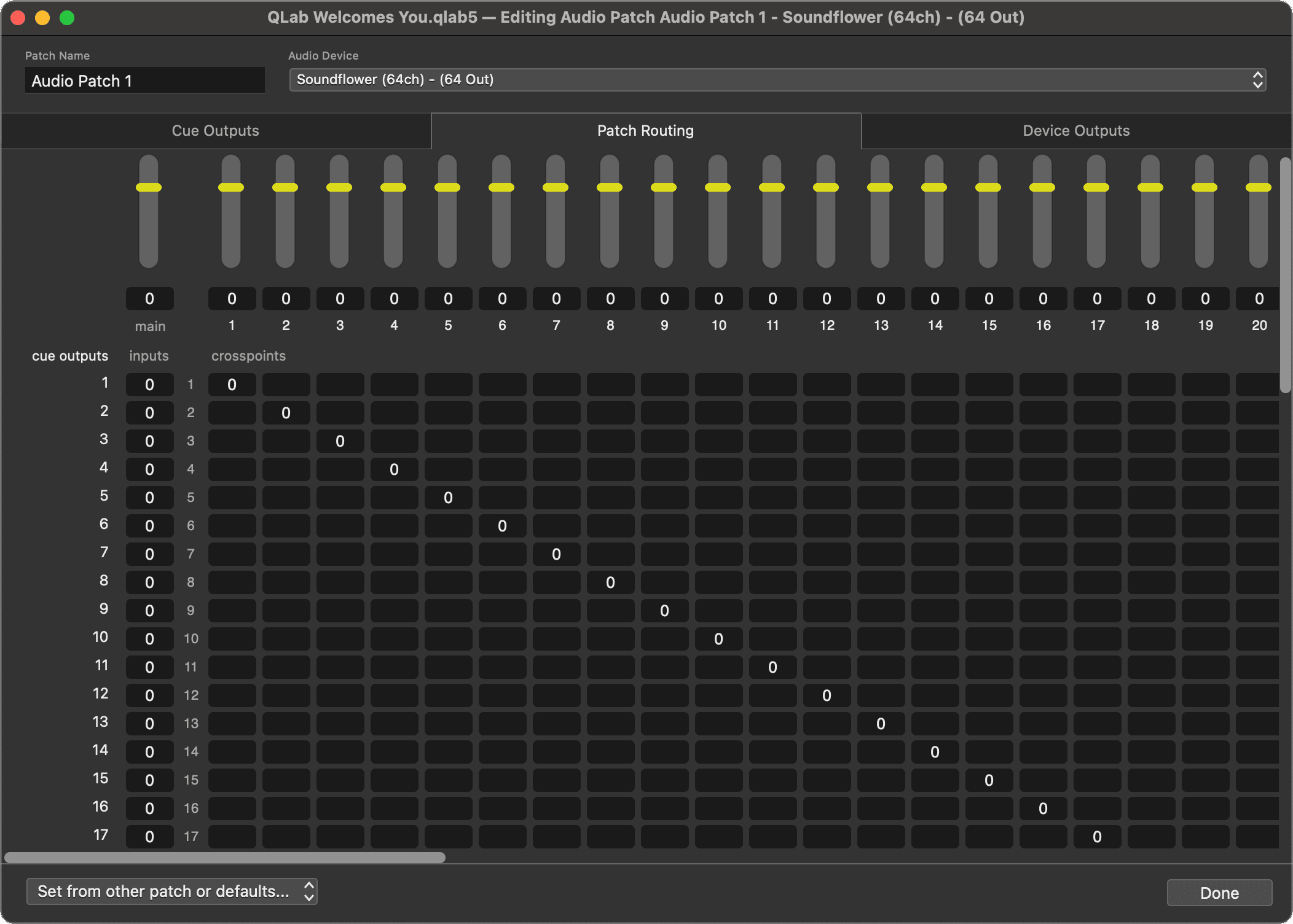The width and height of the screenshot is (1293, 924).
Task: Open Set from other patch or defaults menu
Action: [172, 891]
